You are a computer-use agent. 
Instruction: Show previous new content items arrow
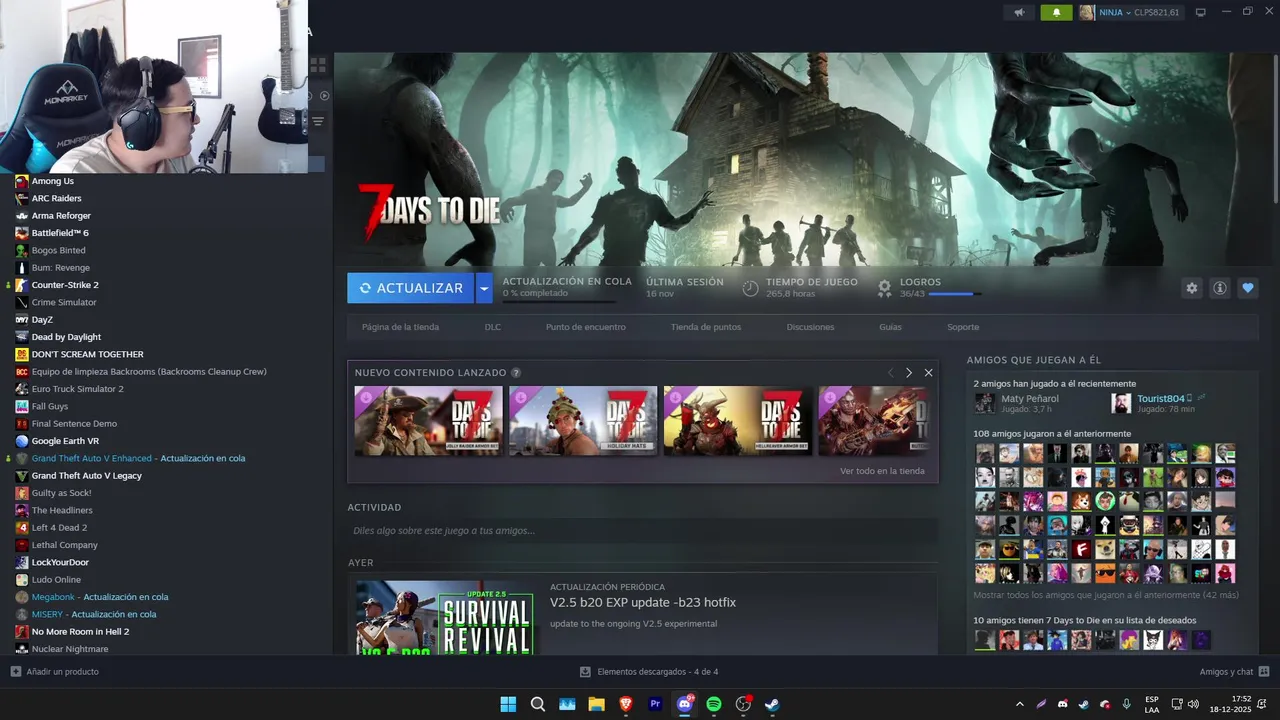[x=890, y=372]
